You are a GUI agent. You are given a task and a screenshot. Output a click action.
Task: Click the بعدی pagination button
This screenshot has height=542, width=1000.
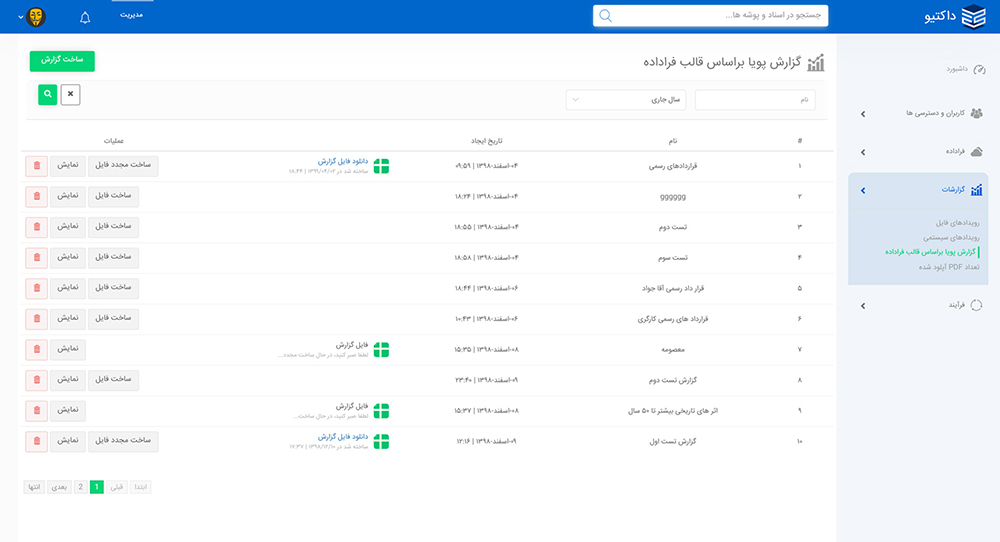(59, 487)
